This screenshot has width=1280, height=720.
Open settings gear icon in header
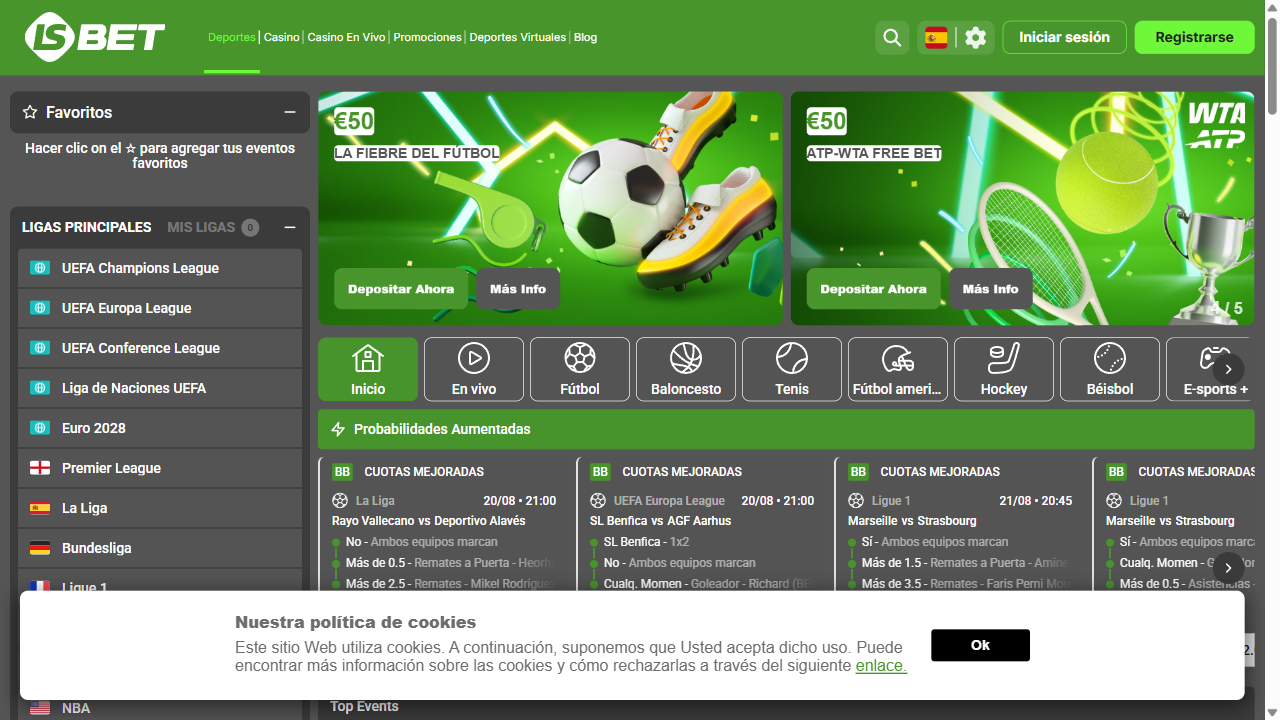click(976, 38)
